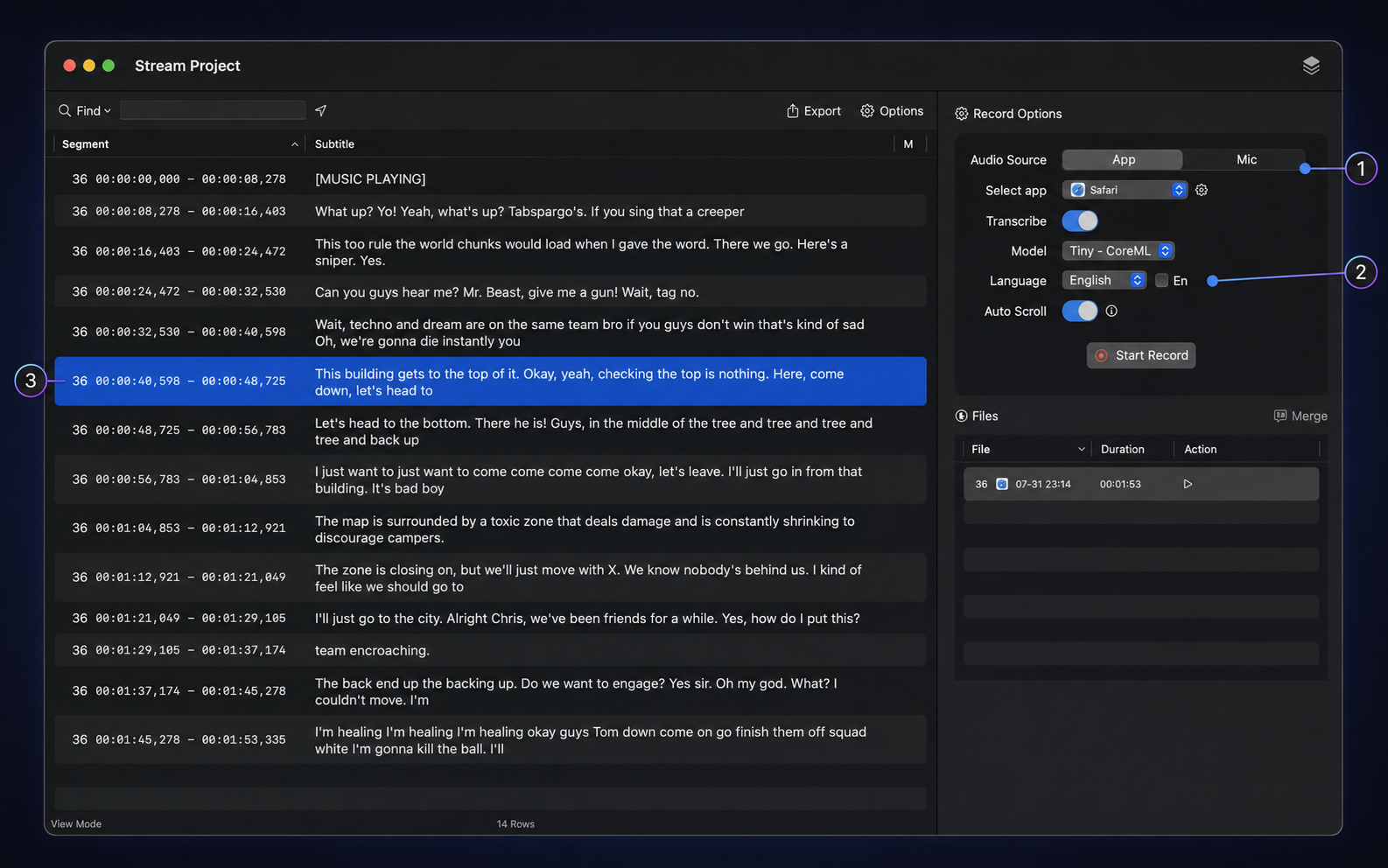
Task: Select row starting 'What up? Yo! Yeah'
Action: tap(490, 211)
